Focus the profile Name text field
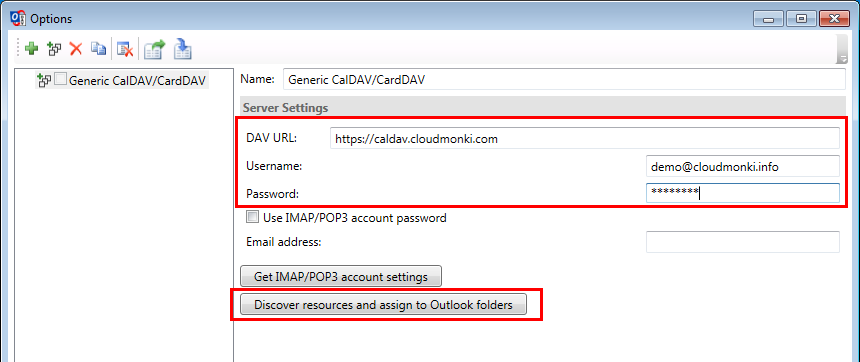The width and height of the screenshot is (860, 362). click(564, 79)
